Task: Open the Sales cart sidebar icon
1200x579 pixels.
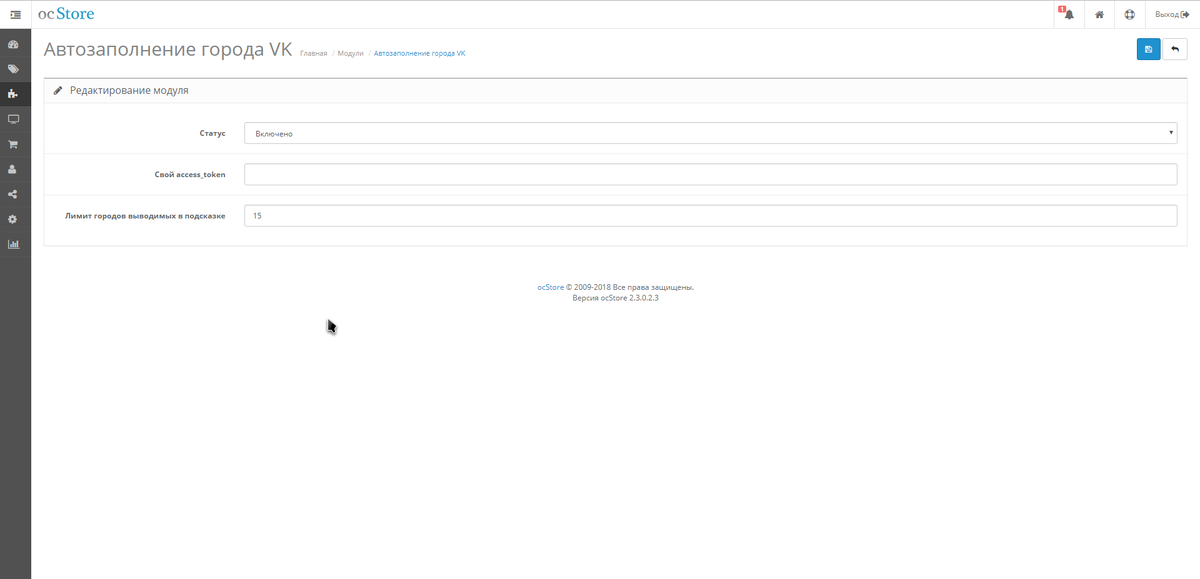Action: 13,144
